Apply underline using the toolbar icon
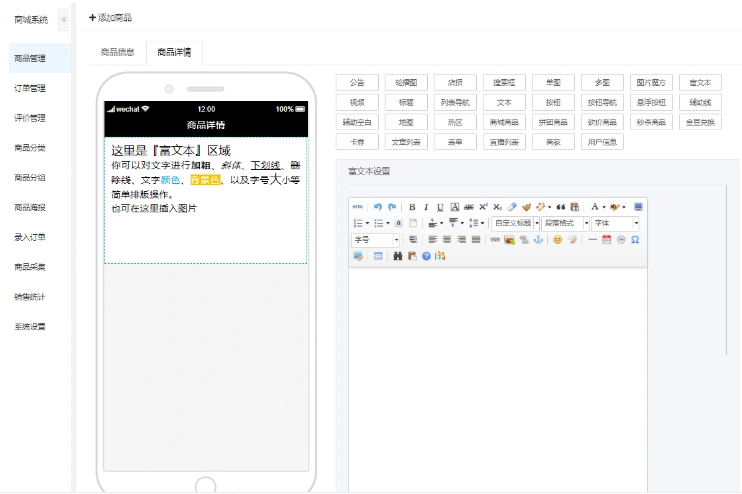This screenshot has width=742, height=494. pos(440,206)
